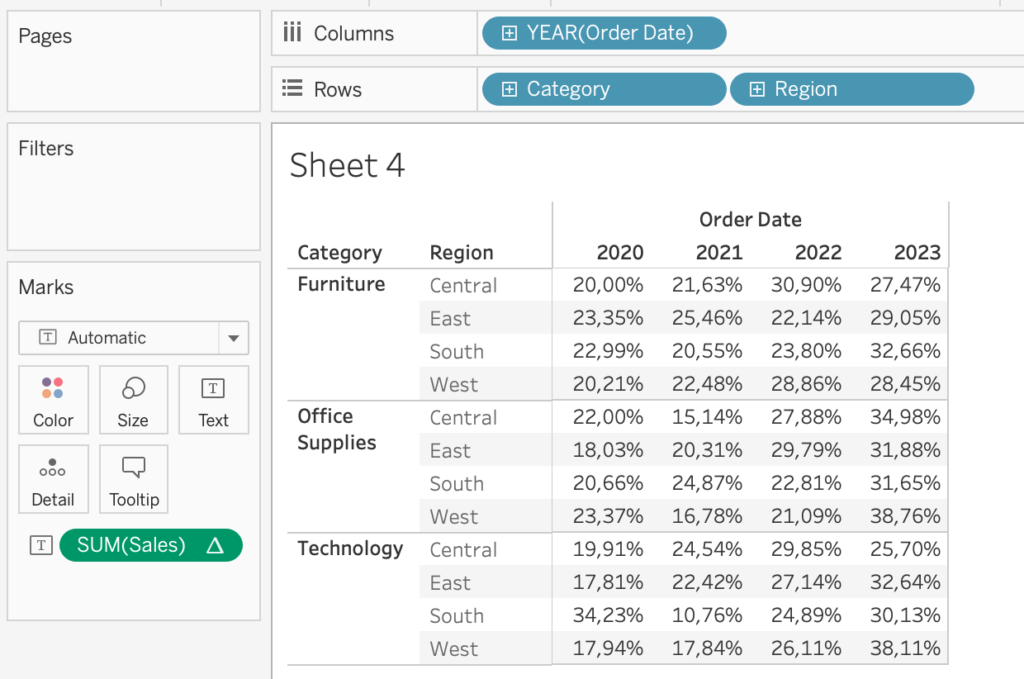Click the Furniture category row header
The height and width of the screenshot is (679, 1024).
click(341, 284)
